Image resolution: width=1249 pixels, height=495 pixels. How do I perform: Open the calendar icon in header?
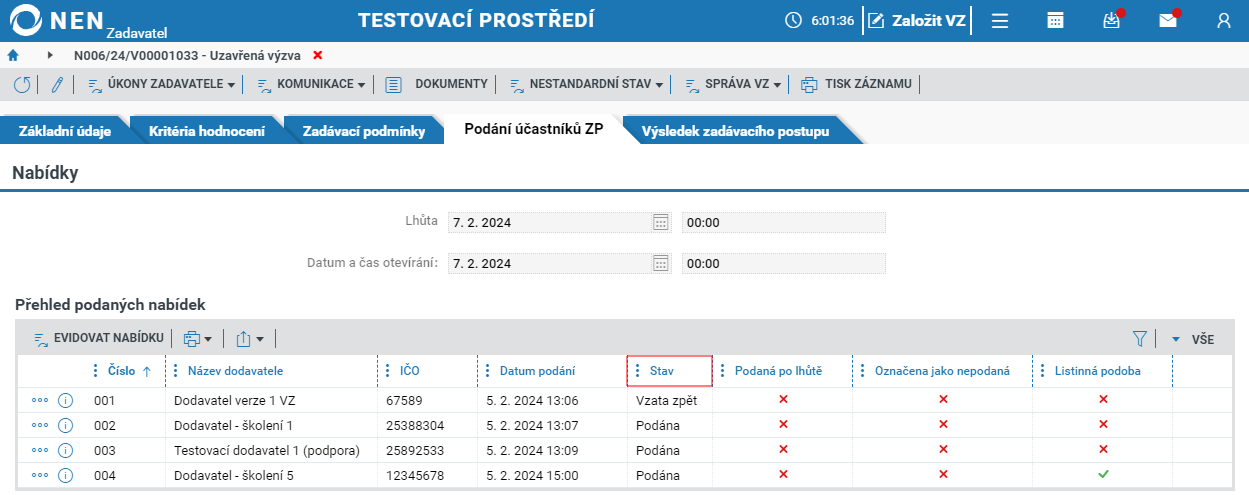tap(1055, 20)
